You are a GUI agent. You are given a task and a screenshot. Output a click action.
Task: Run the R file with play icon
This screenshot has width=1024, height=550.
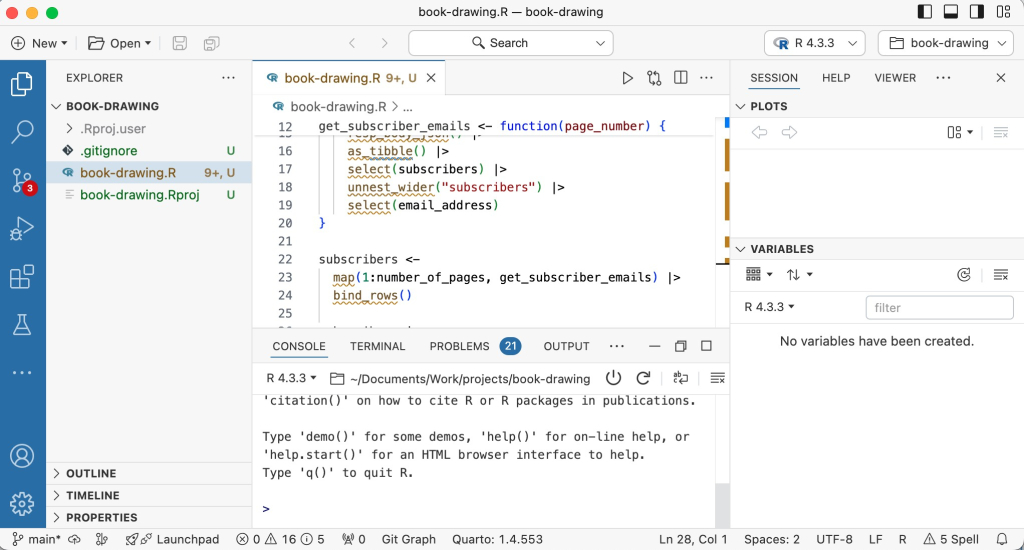pyautogui.click(x=627, y=78)
